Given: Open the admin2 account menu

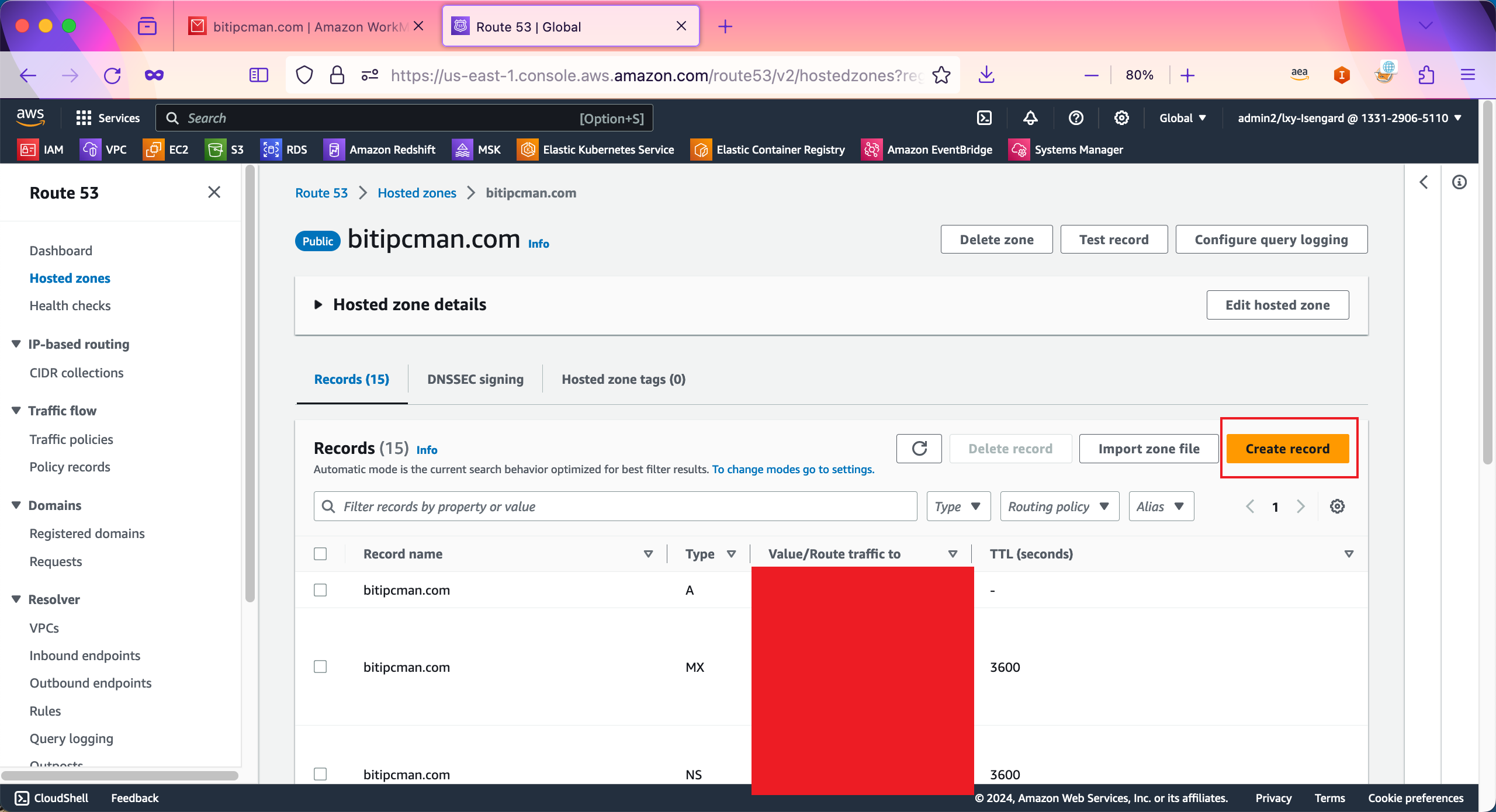Looking at the screenshot, I should pos(1350,118).
